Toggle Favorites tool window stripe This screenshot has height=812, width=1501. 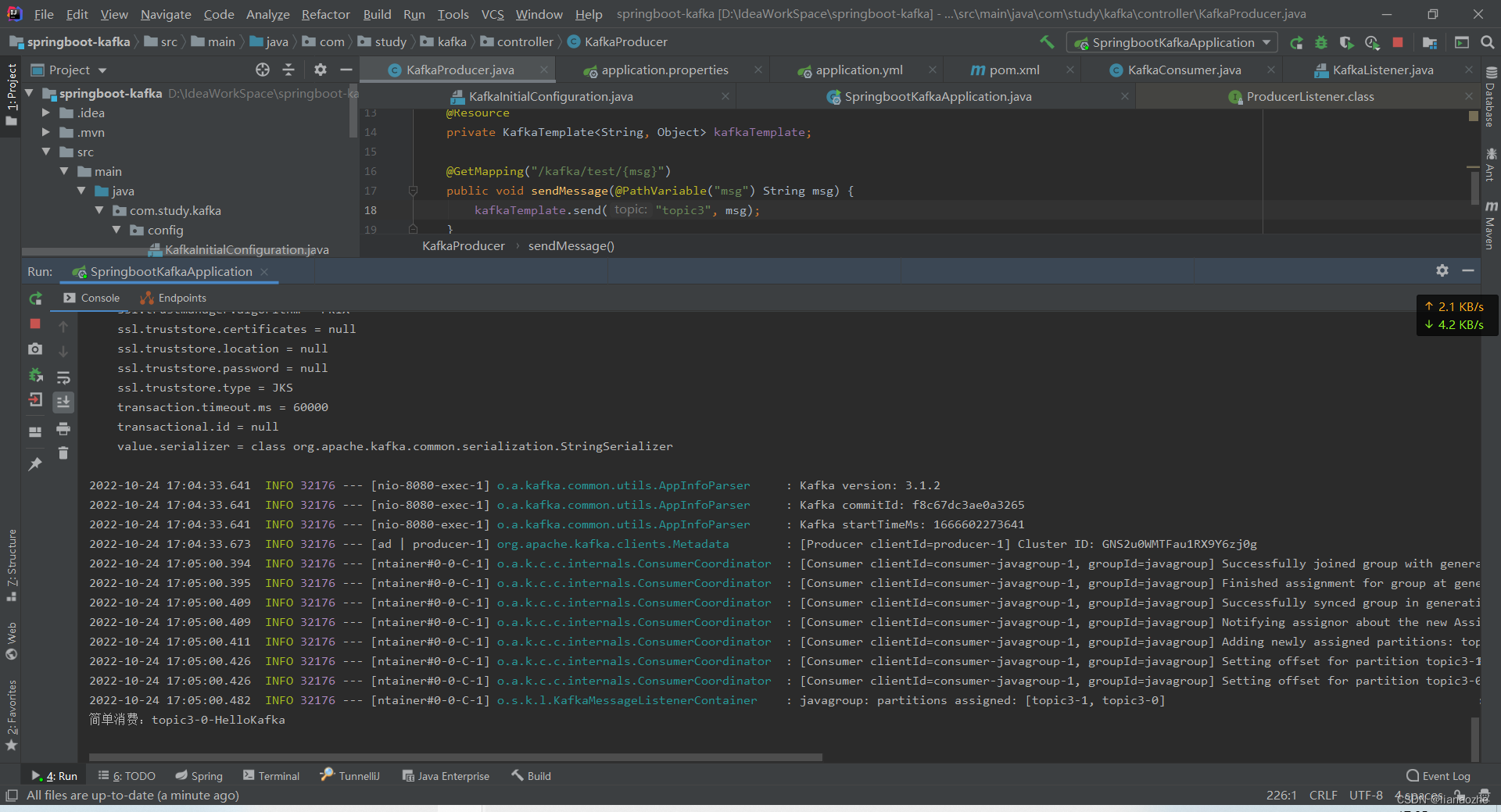coord(11,715)
